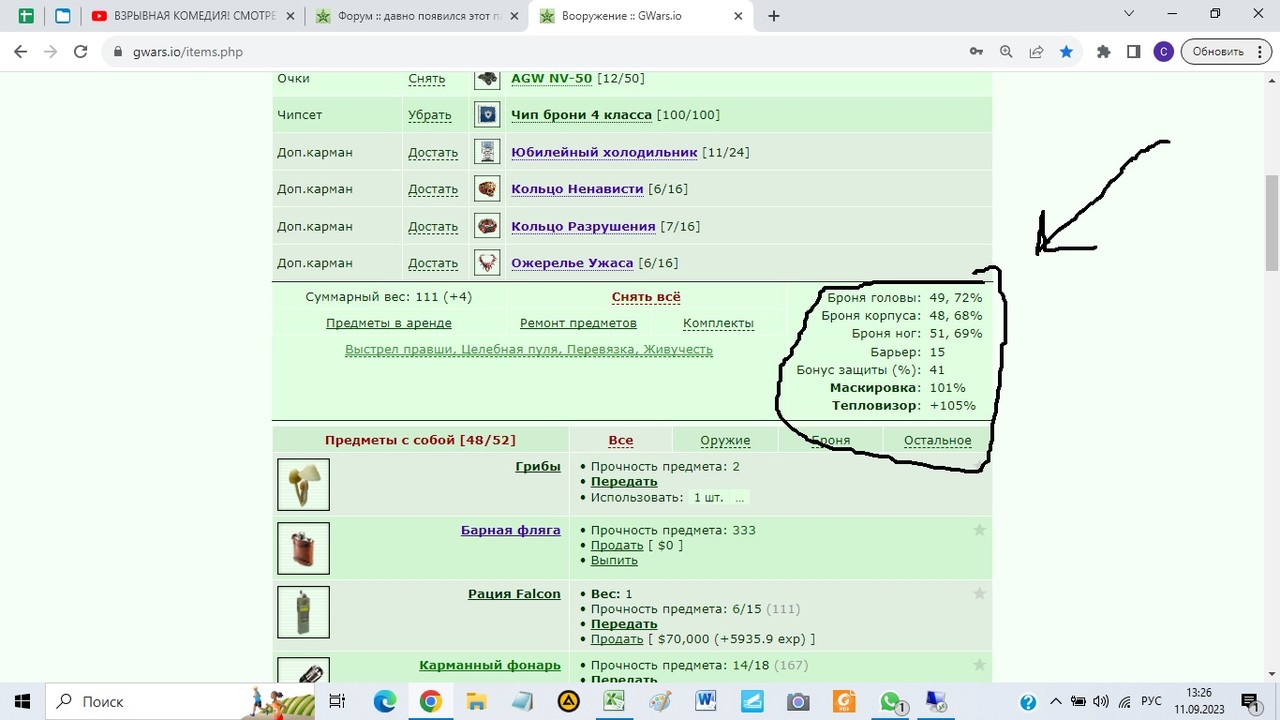
Task: Open a new browser tab
Action: [773, 16]
